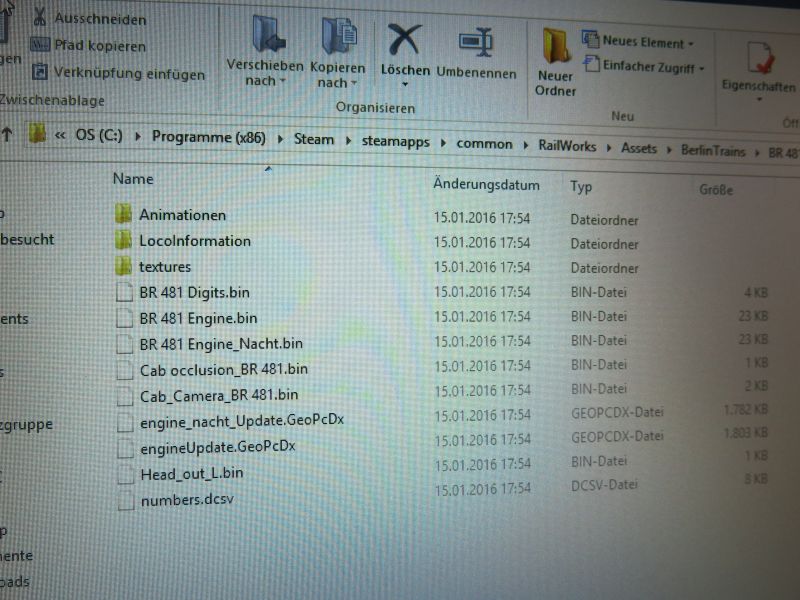The height and width of the screenshot is (600, 800).
Task: Open the Löschen dropdown arrow
Action: [x=405, y=84]
